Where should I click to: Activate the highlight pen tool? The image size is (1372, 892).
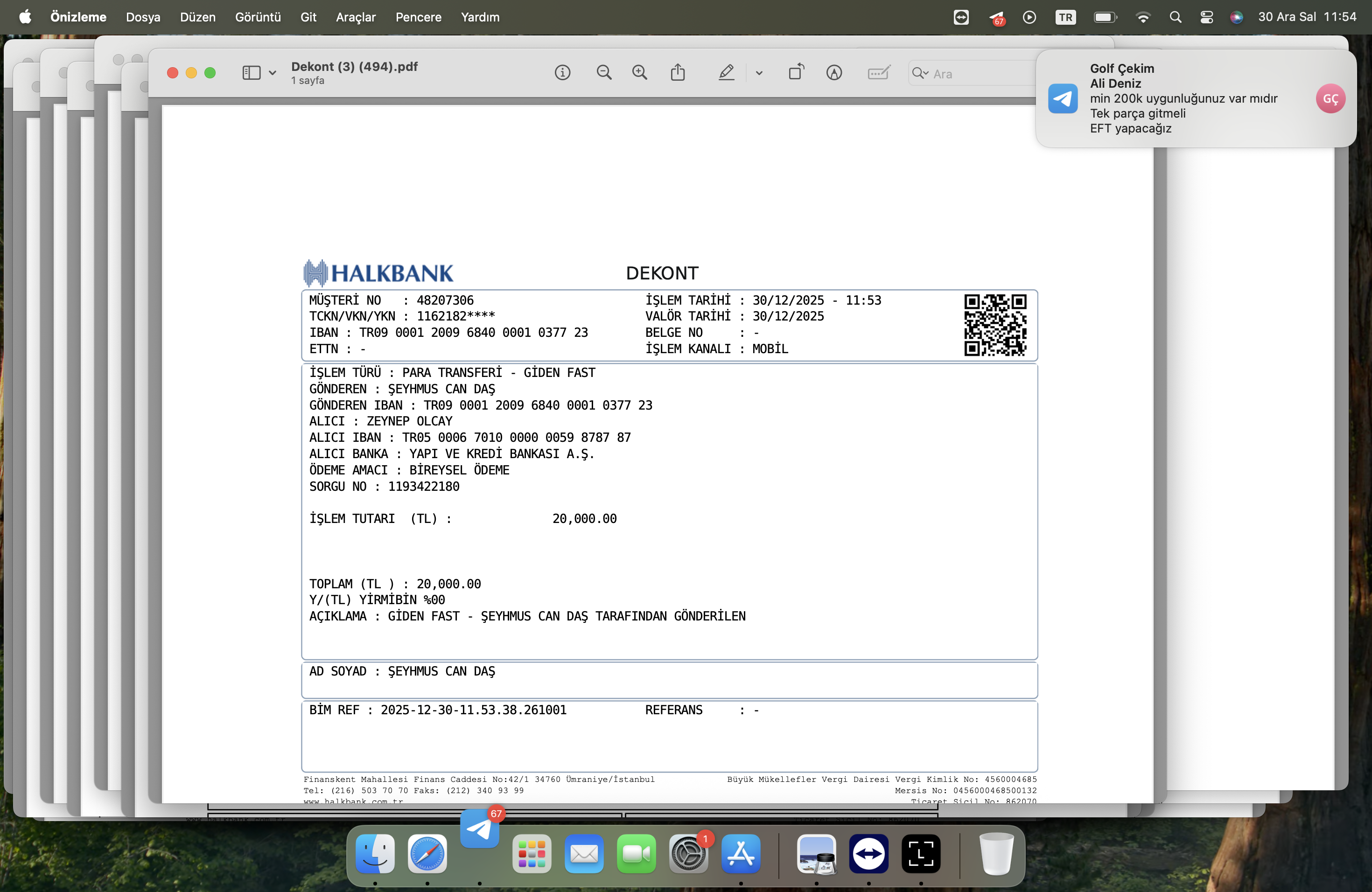point(726,73)
